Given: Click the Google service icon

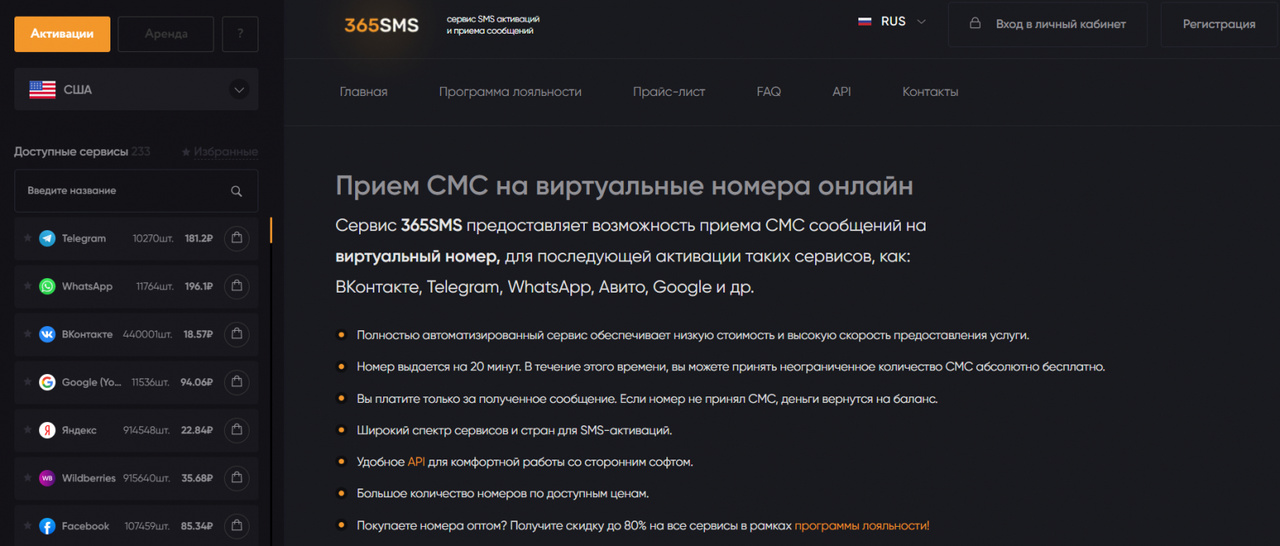Looking at the screenshot, I should click(x=47, y=382).
